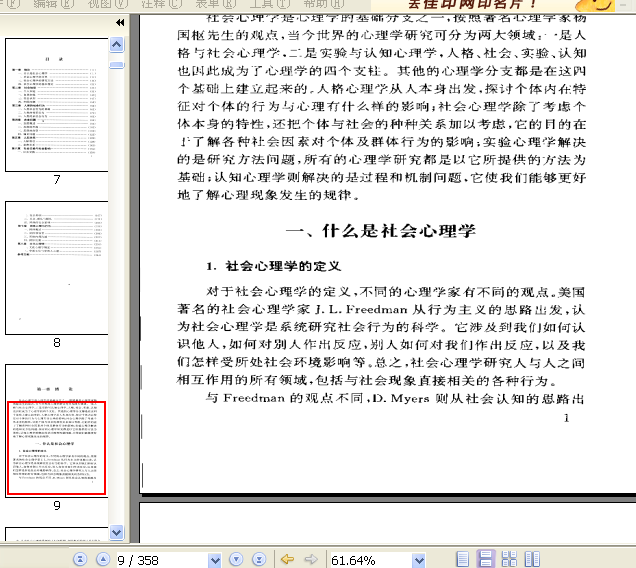This screenshot has width=636, height=568.
Task: Click thumbnail panel scroll-down arrow
Action: click(116, 532)
